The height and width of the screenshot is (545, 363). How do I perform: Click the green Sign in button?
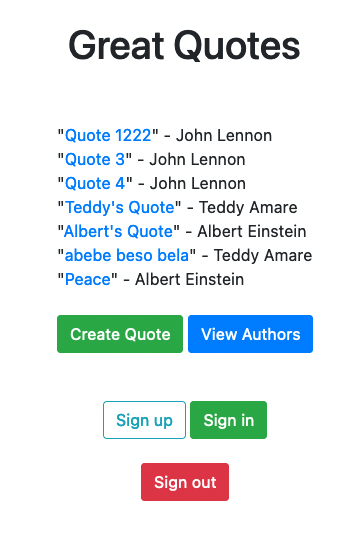pos(228,420)
